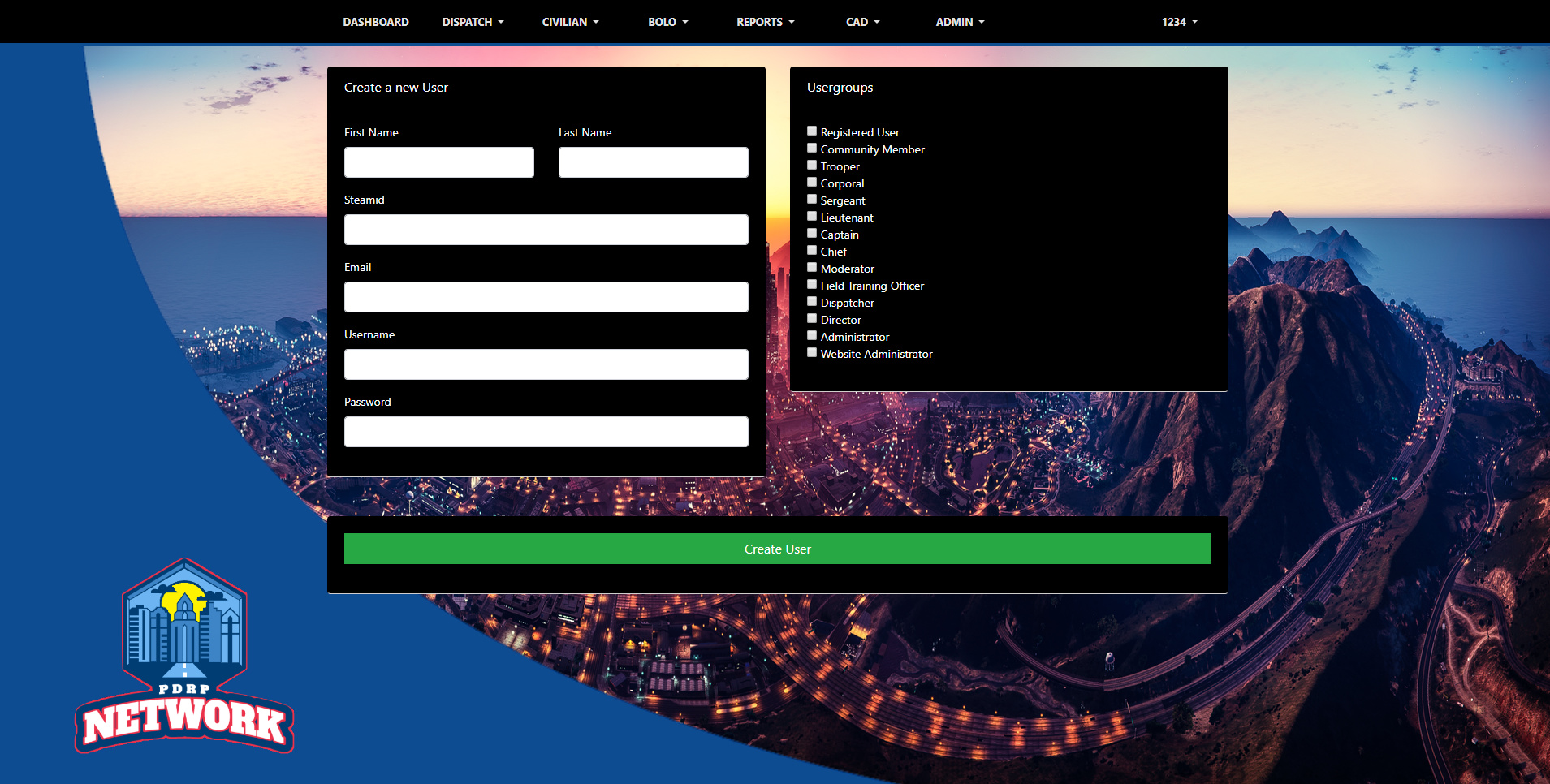This screenshot has height=784, width=1550.
Task: Check the Sergeant checkbox
Action: (x=811, y=199)
